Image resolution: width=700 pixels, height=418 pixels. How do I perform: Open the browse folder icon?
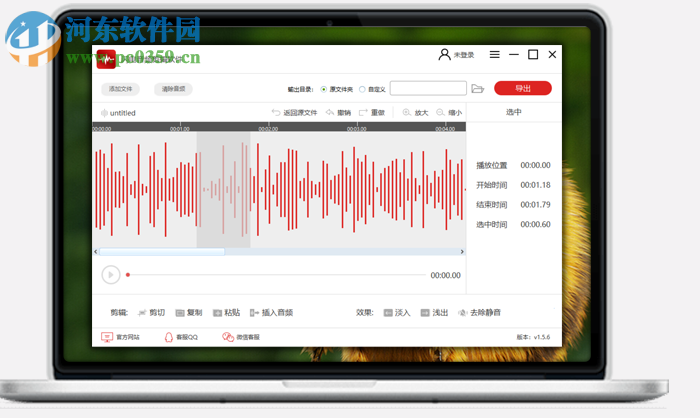click(478, 88)
